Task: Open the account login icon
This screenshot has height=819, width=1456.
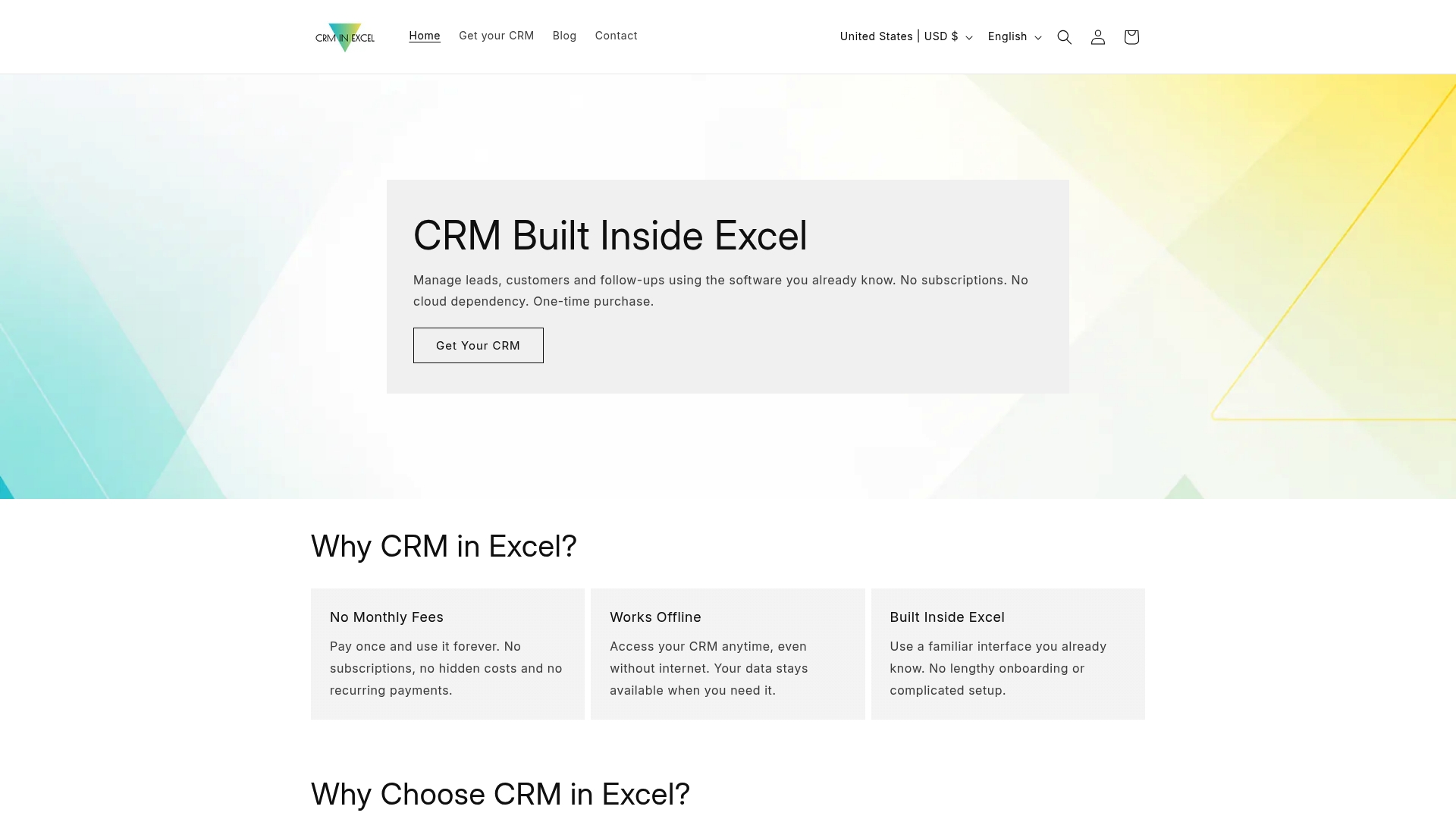Action: point(1097,37)
